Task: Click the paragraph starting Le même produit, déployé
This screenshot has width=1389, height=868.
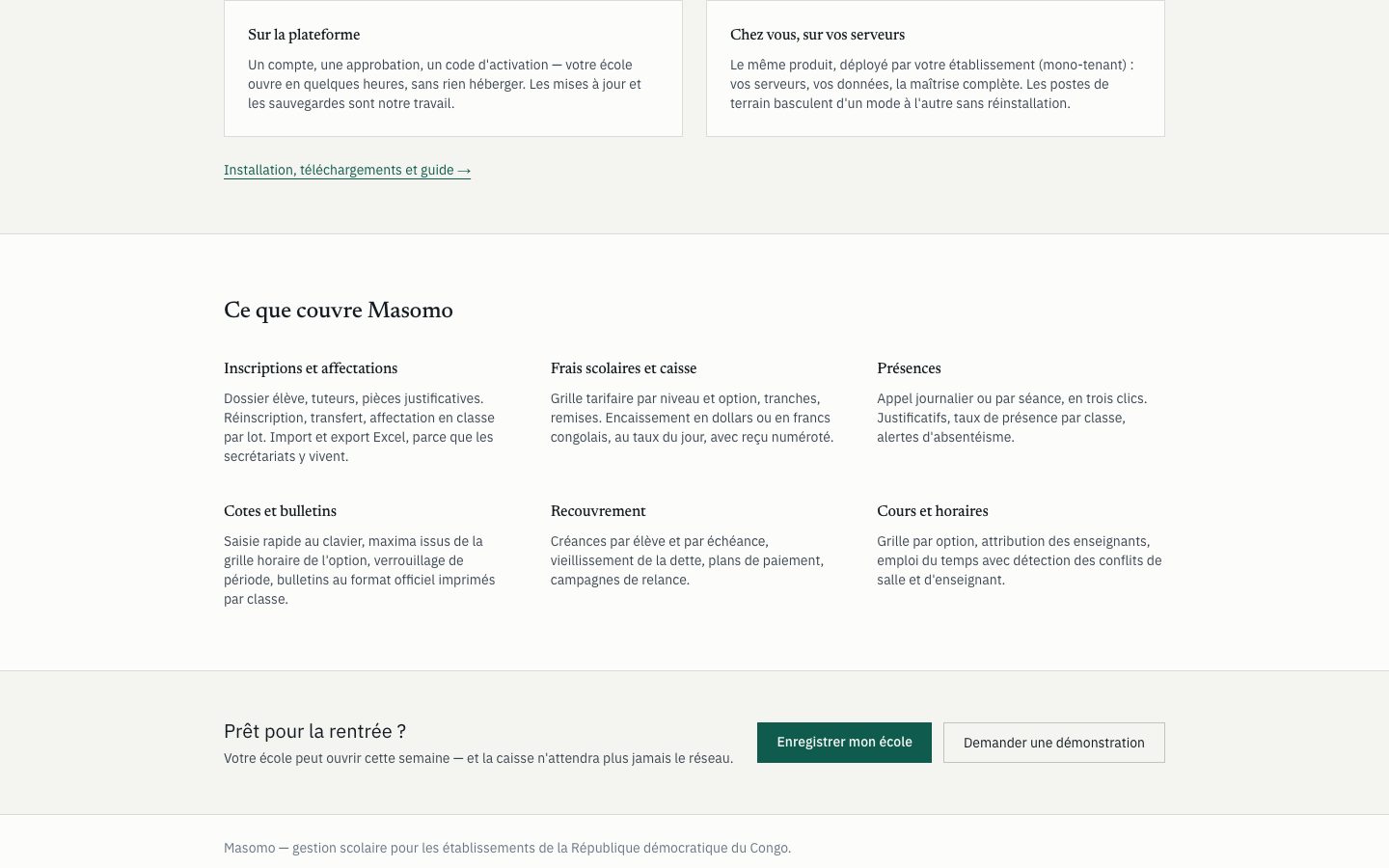Action: 932,84
